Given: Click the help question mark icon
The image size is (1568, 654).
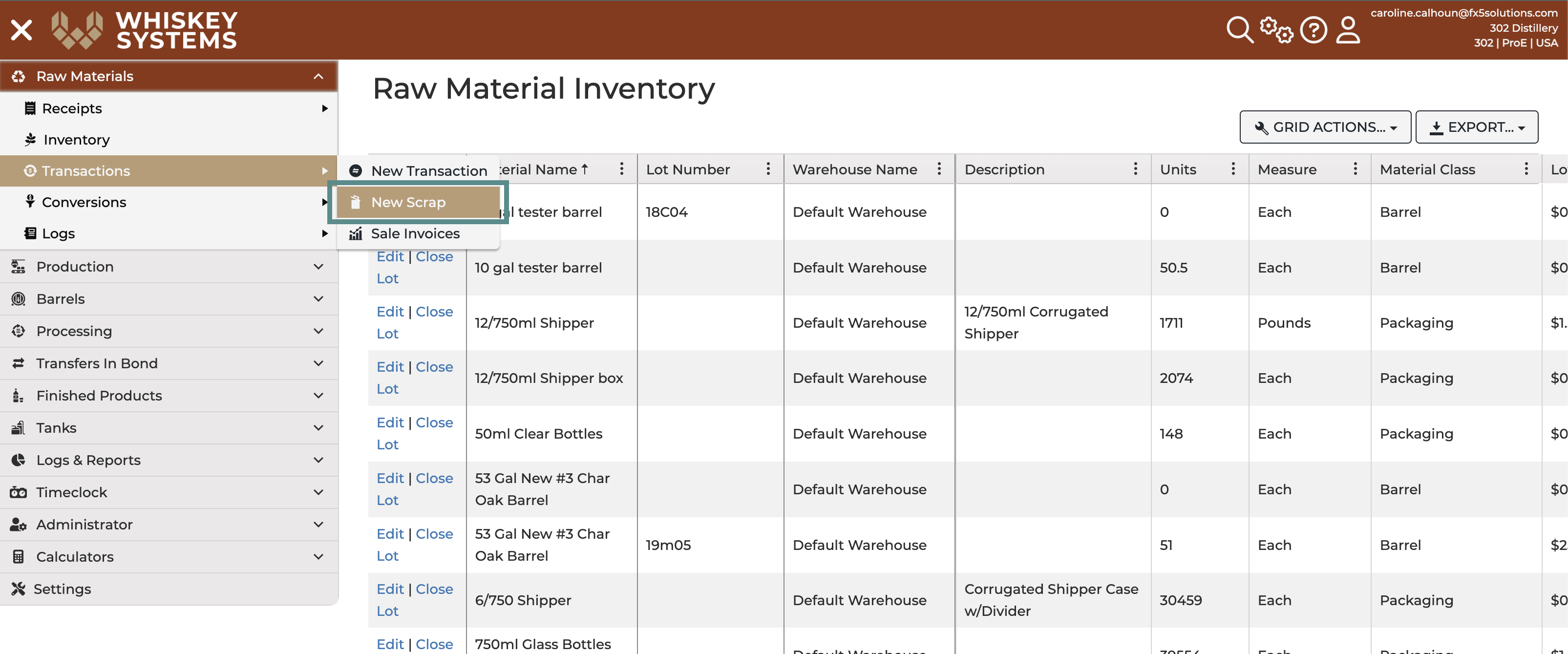Looking at the screenshot, I should [1313, 29].
